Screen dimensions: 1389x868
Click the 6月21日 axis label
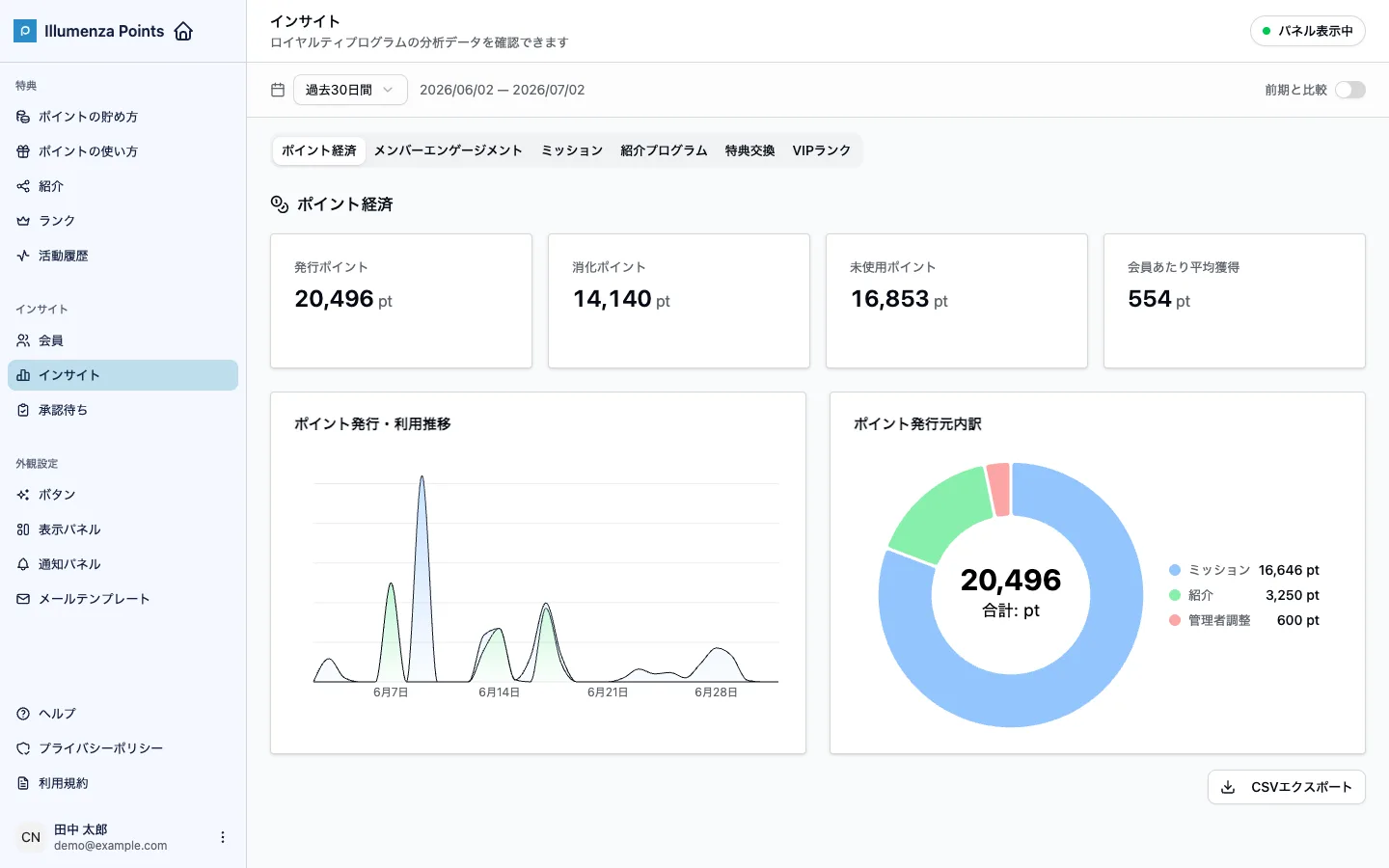point(608,692)
